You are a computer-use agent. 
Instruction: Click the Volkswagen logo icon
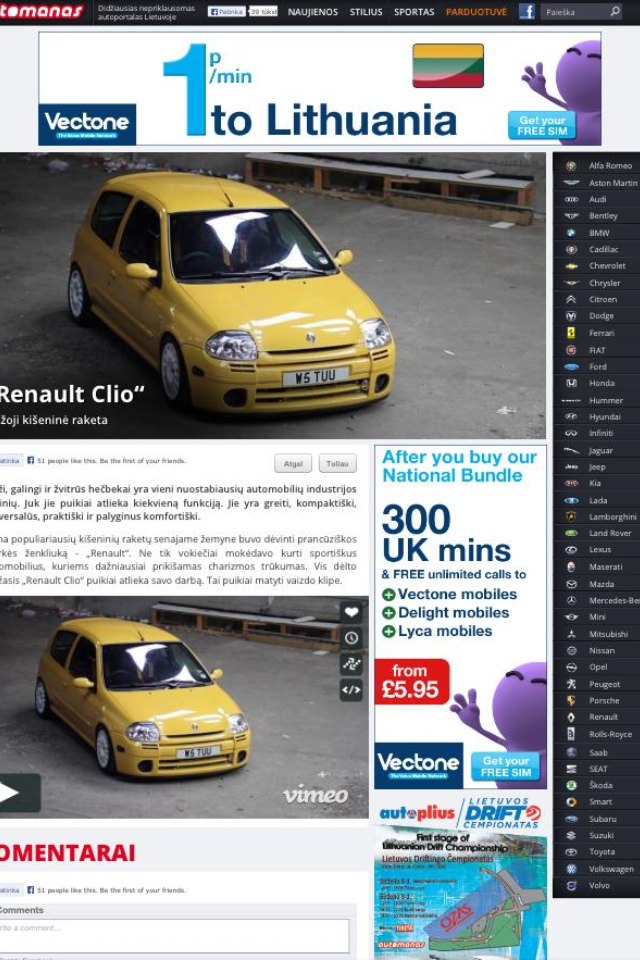pos(571,869)
